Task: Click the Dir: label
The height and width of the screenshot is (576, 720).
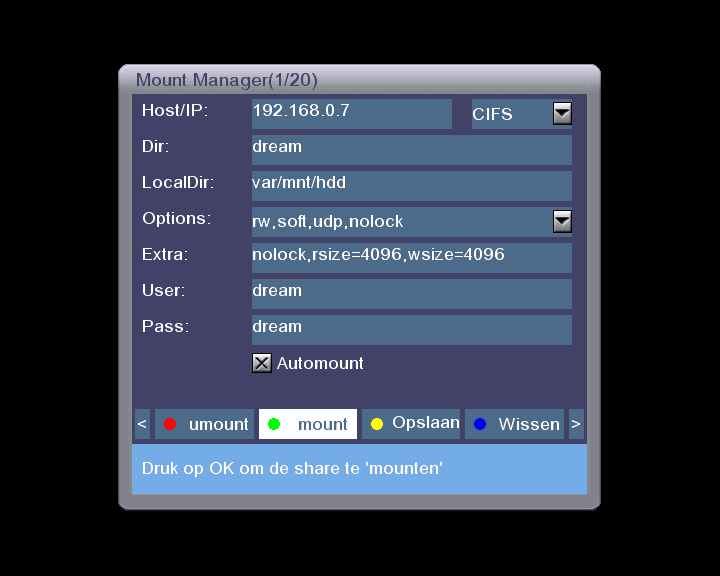Action: 156,147
